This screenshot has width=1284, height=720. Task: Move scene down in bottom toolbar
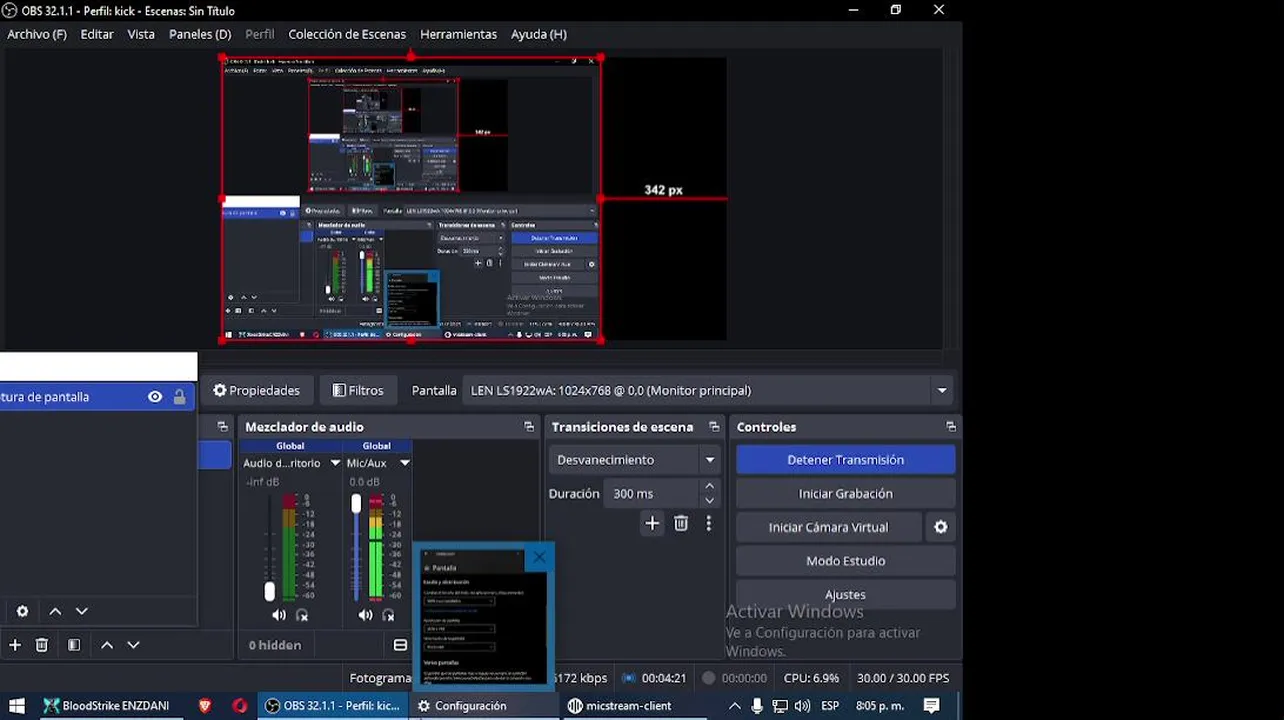(133, 645)
